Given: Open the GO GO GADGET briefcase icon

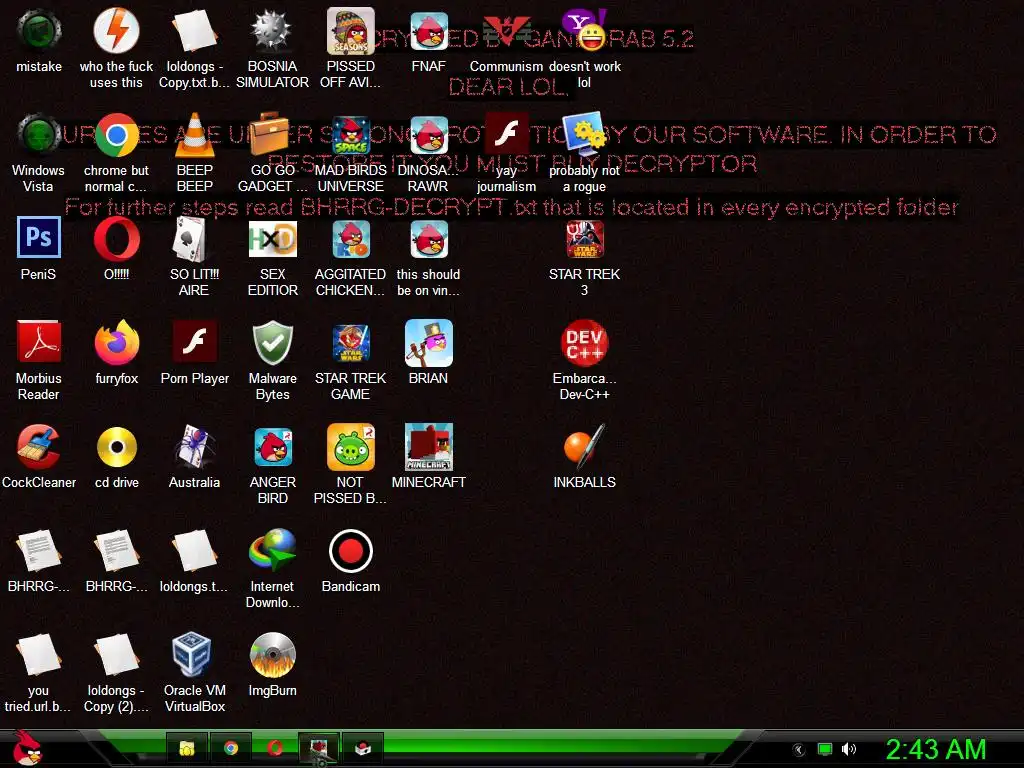Looking at the screenshot, I should 272,135.
